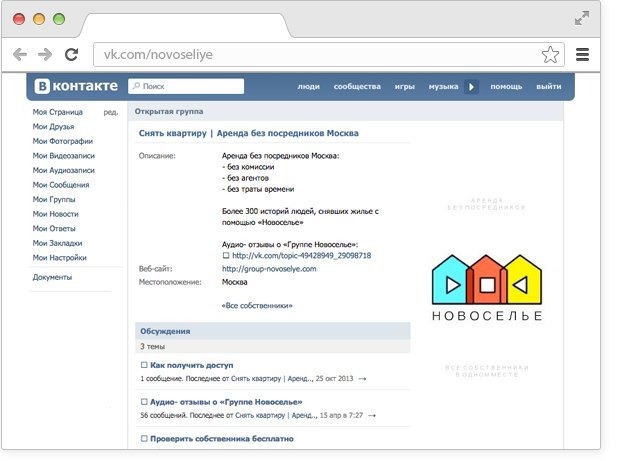620x461 pixels.
Task: Open Моя Страница in the sidebar
Action: point(58,112)
